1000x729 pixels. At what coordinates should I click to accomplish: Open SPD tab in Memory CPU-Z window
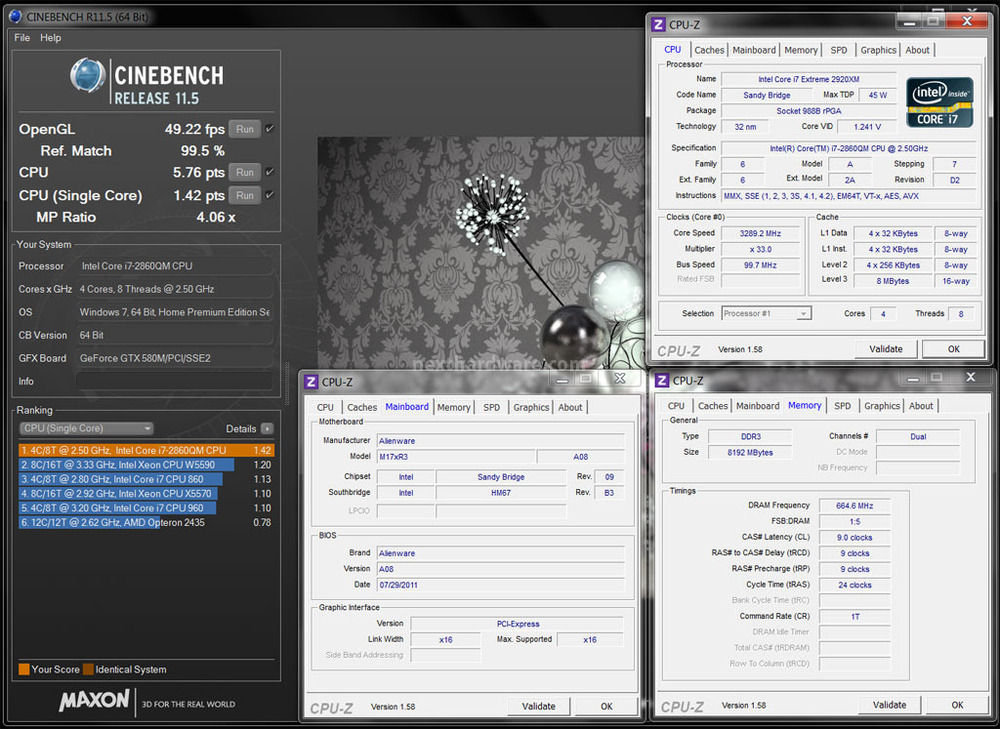(x=842, y=406)
